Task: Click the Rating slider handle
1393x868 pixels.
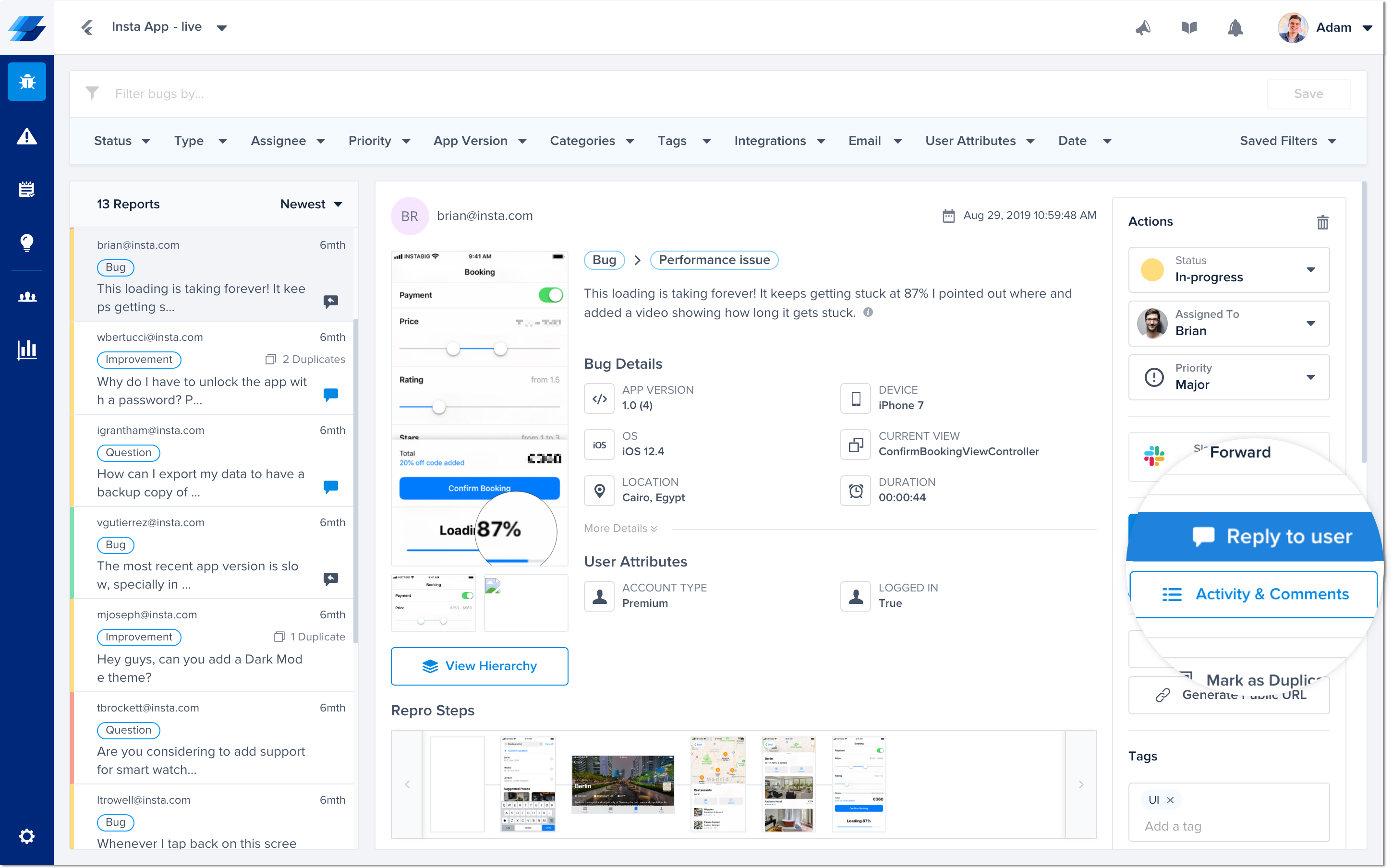Action: click(439, 407)
